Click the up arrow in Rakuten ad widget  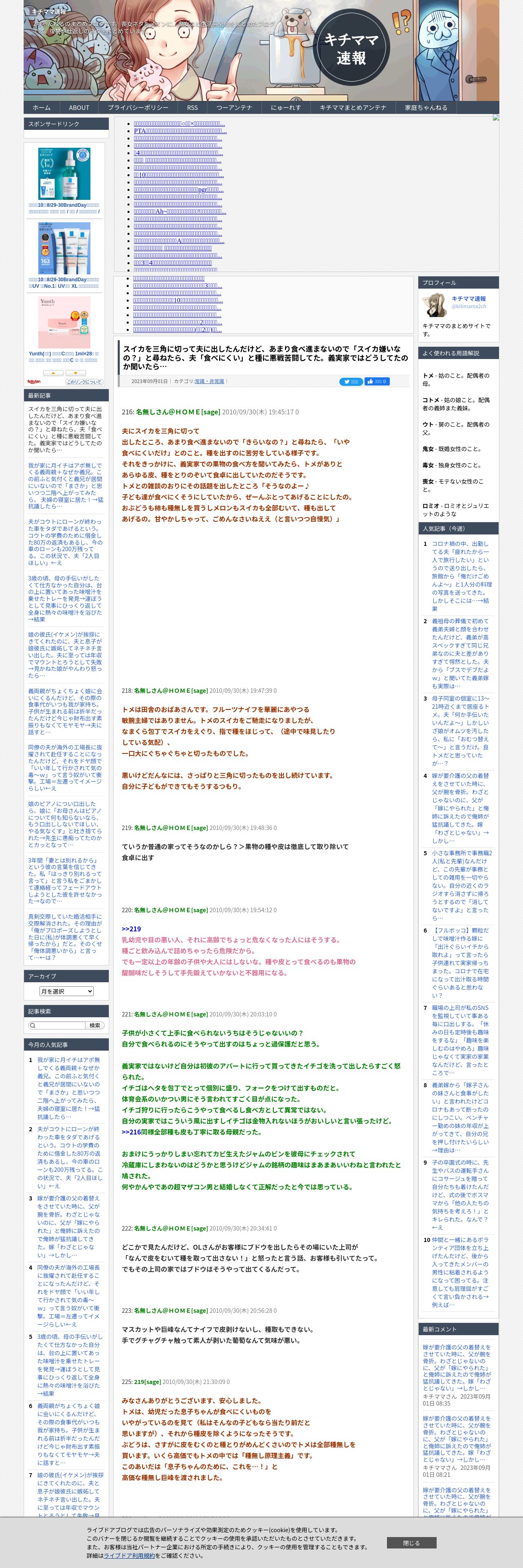click(53, 373)
